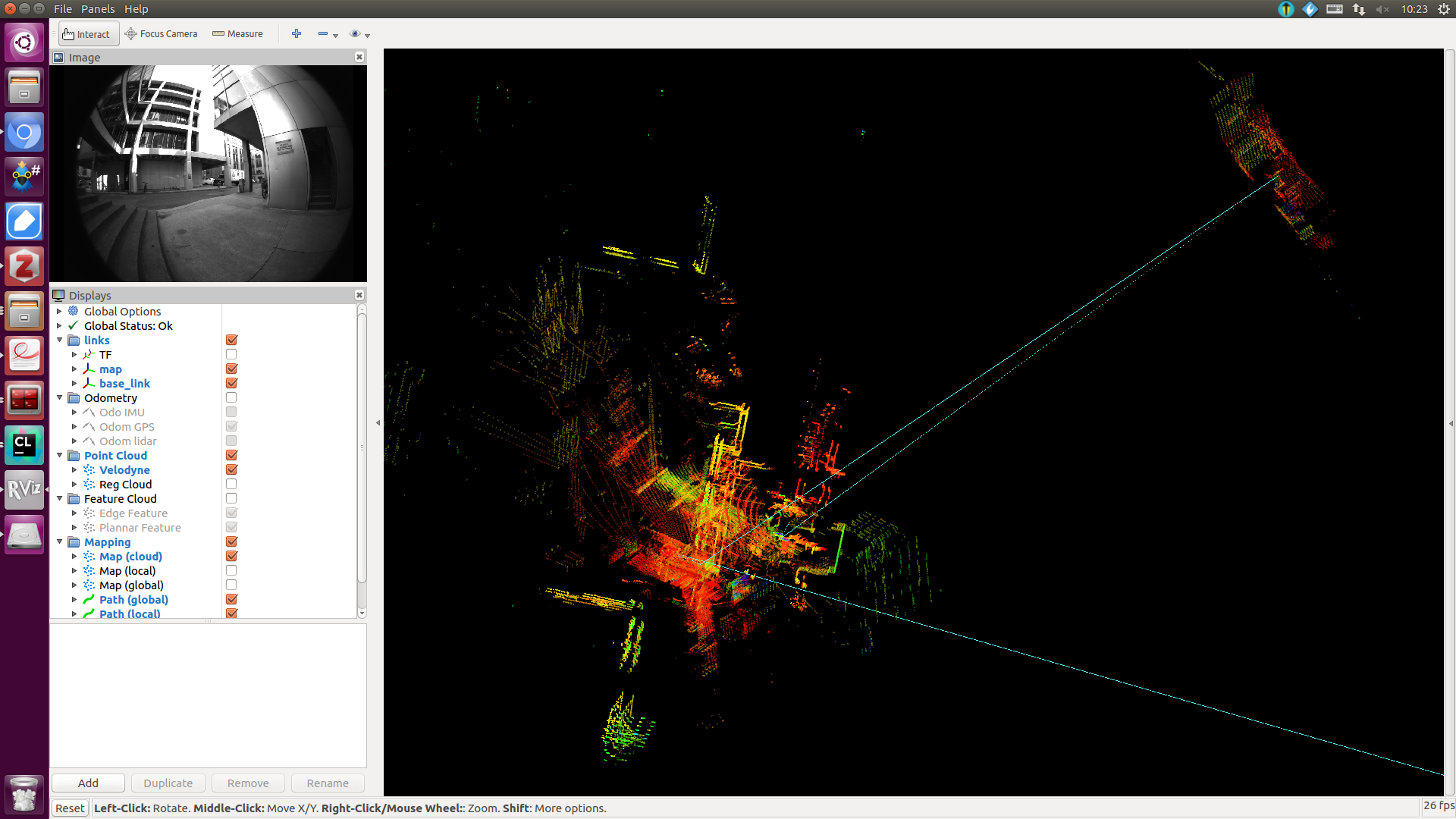
Task: Open RViz from the Ubuntu dock
Action: point(24,489)
